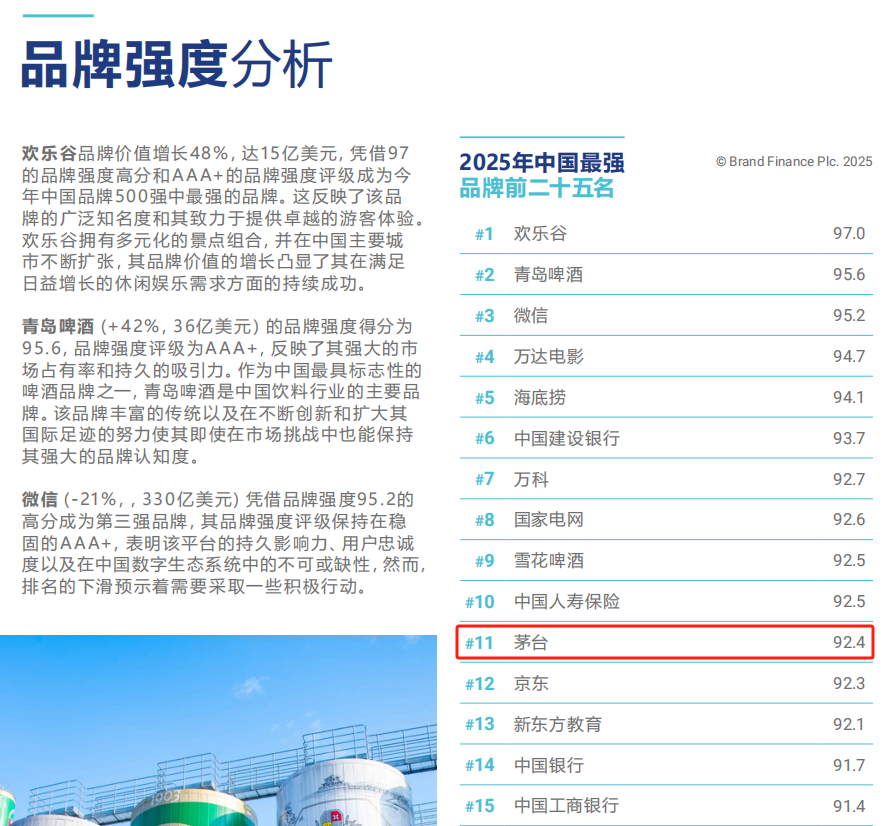The height and width of the screenshot is (826, 894).
Task: Click bold 青岛啤酒 starting the second paragraph
Action: click(x=58, y=327)
